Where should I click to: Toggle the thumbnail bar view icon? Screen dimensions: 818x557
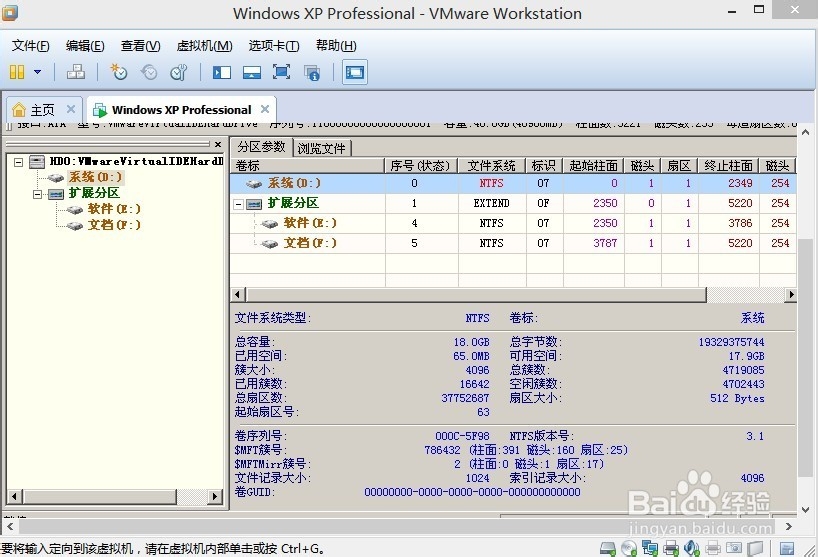click(252, 72)
